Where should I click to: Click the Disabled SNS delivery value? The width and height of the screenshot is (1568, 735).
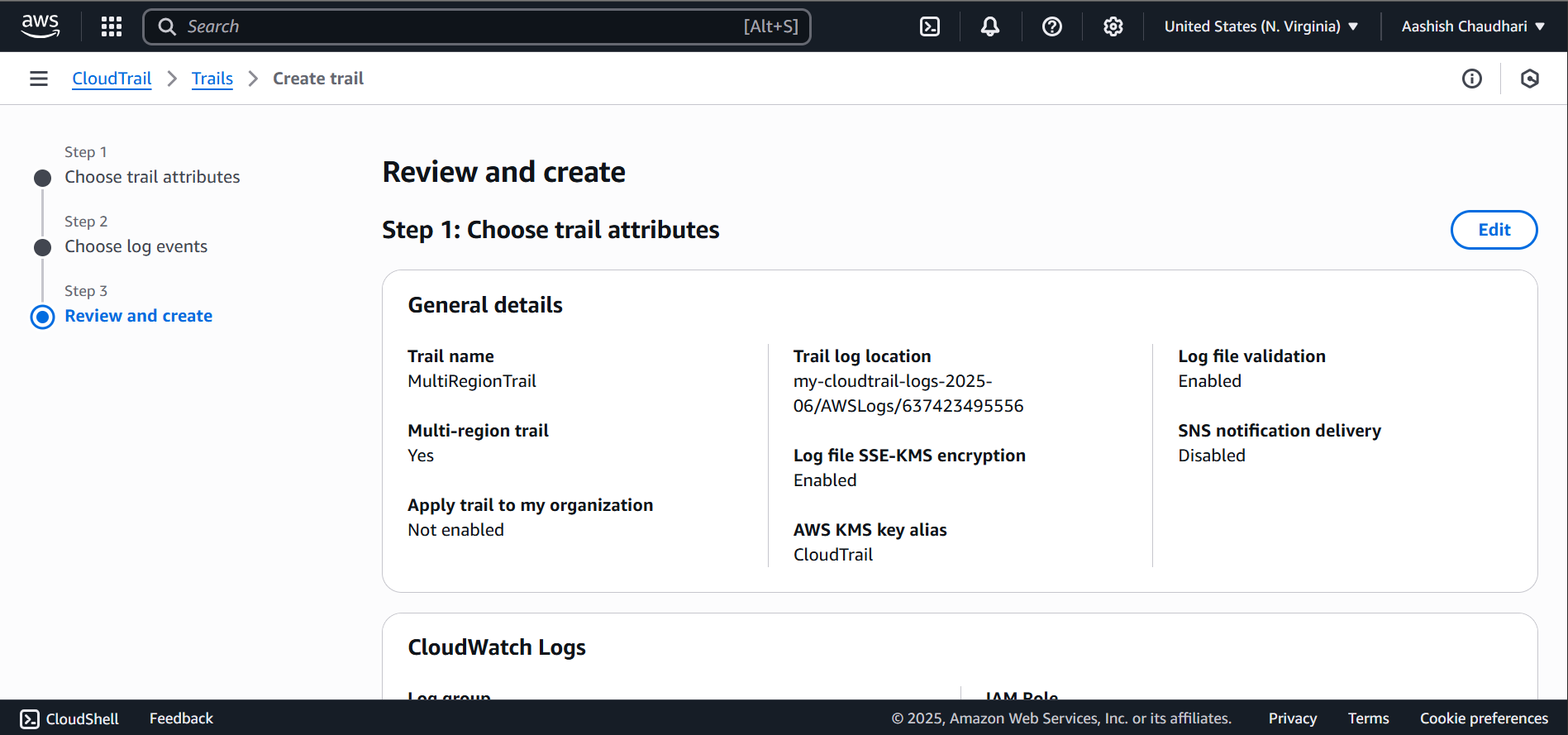(x=1212, y=456)
